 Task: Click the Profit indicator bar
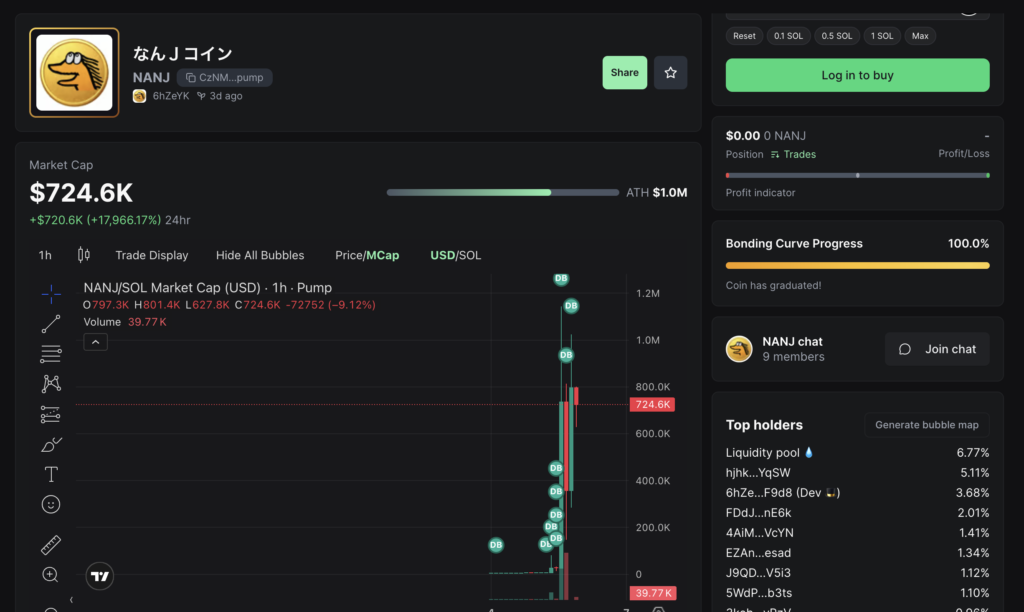pos(857,175)
